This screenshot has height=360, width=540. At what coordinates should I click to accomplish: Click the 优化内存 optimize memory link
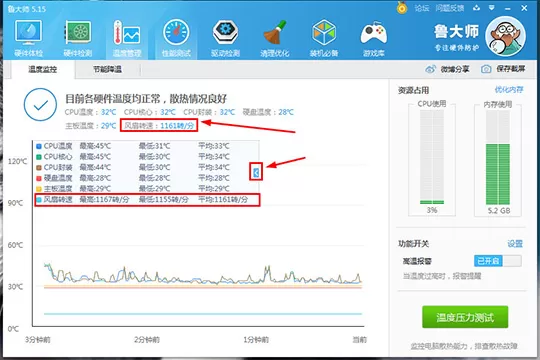509,90
